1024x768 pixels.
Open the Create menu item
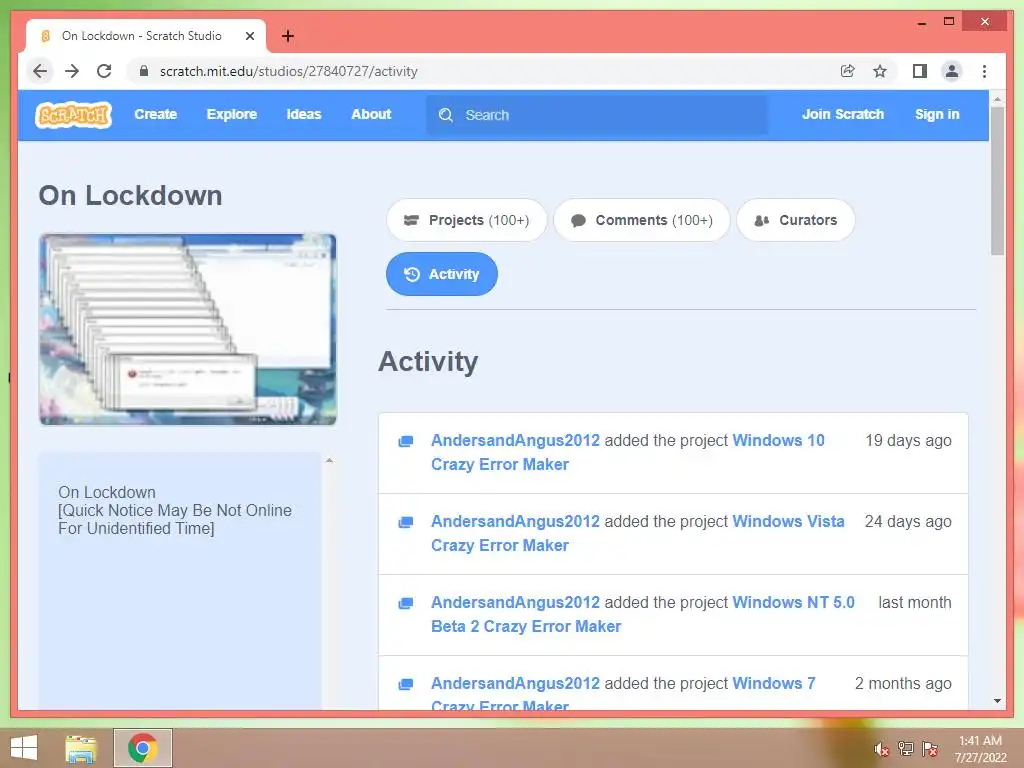pyautogui.click(x=155, y=114)
